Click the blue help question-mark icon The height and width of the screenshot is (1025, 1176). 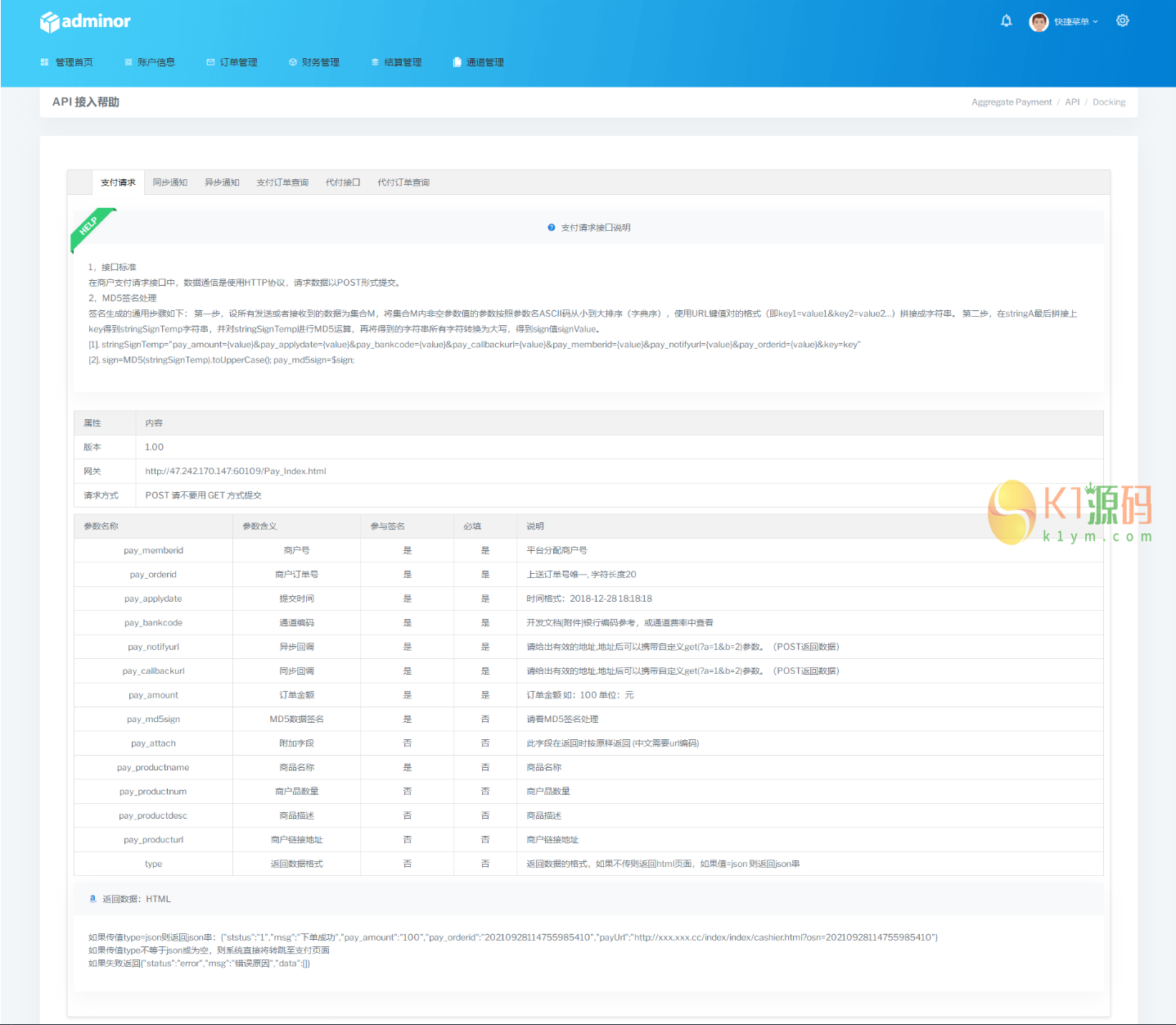click(552, 228)
